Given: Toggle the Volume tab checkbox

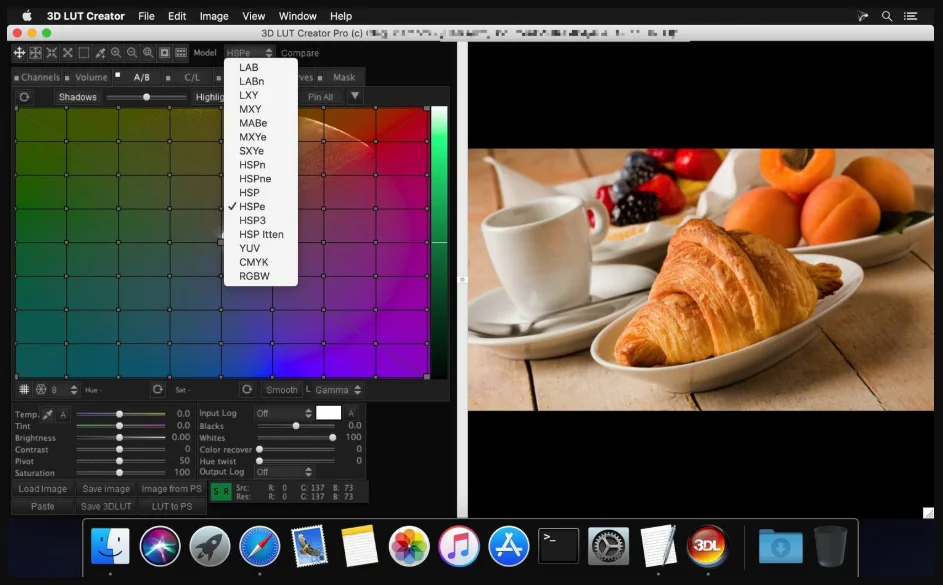Looking at the screenshot, I should coord(67,78).
